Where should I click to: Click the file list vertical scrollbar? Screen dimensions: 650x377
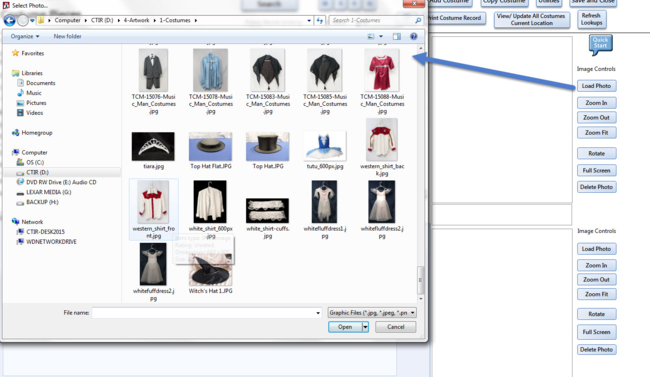pyautogui.click(x=420, y=173)
